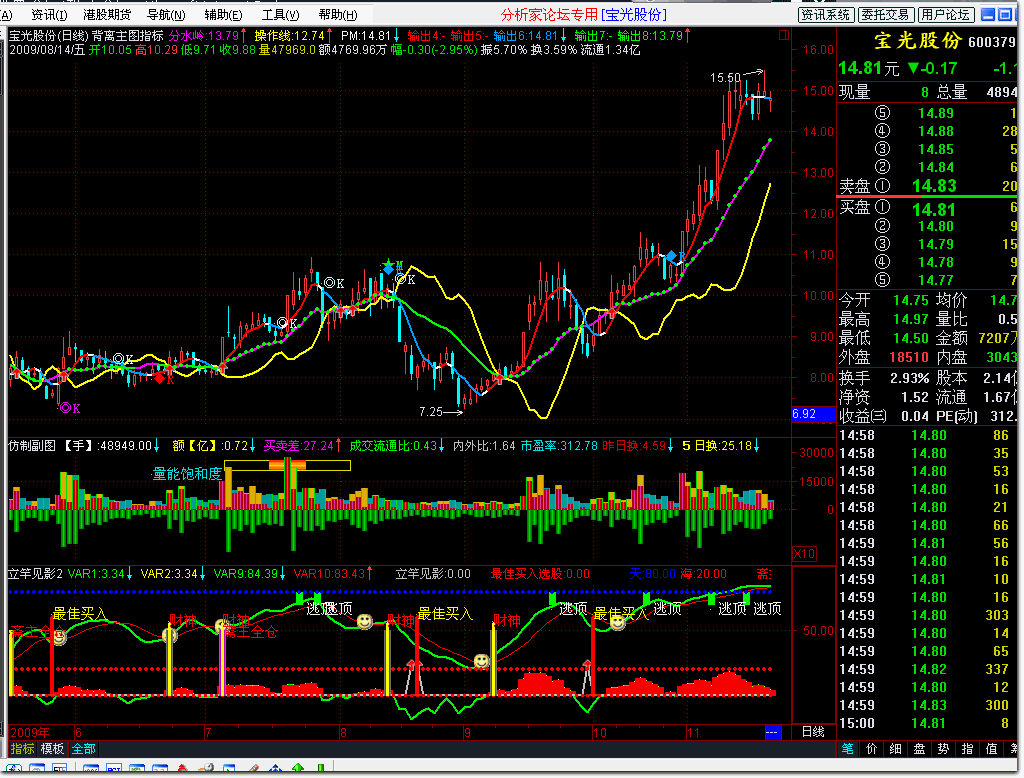This screenshot has width=1024, height=778.
Task: Click the month 11 marker on the time axis
Action: pyautogui.click(x=693, y=732)
